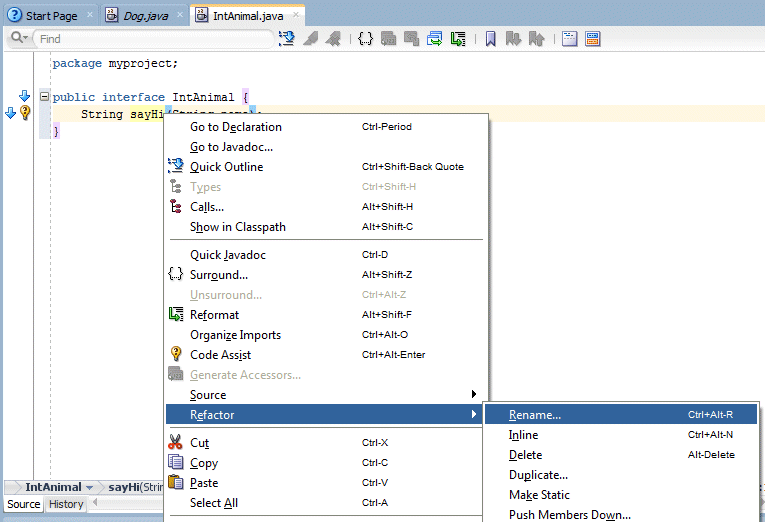Select Calls... in context menu

pos(326,207)
